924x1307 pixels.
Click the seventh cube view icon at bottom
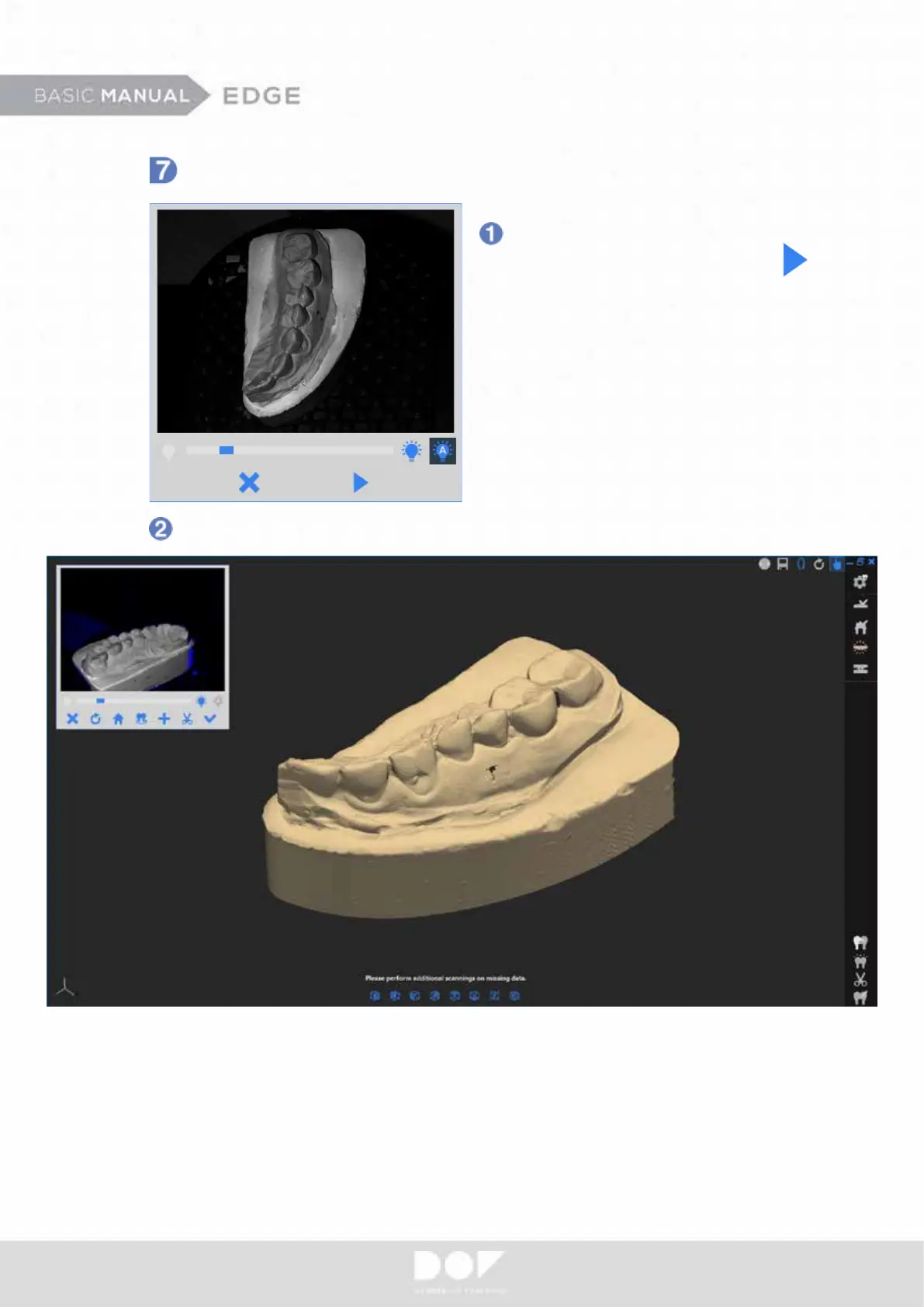point(494,996)
